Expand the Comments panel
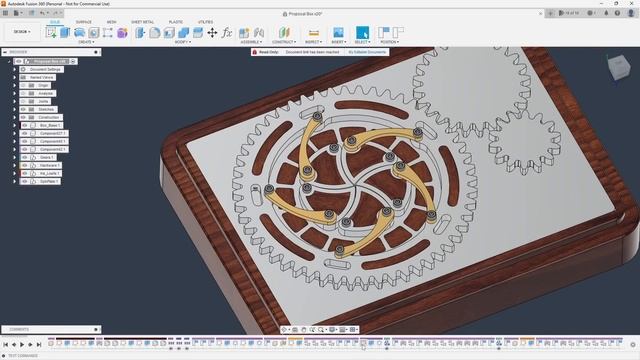640x360 pixels. click(96, 329)
